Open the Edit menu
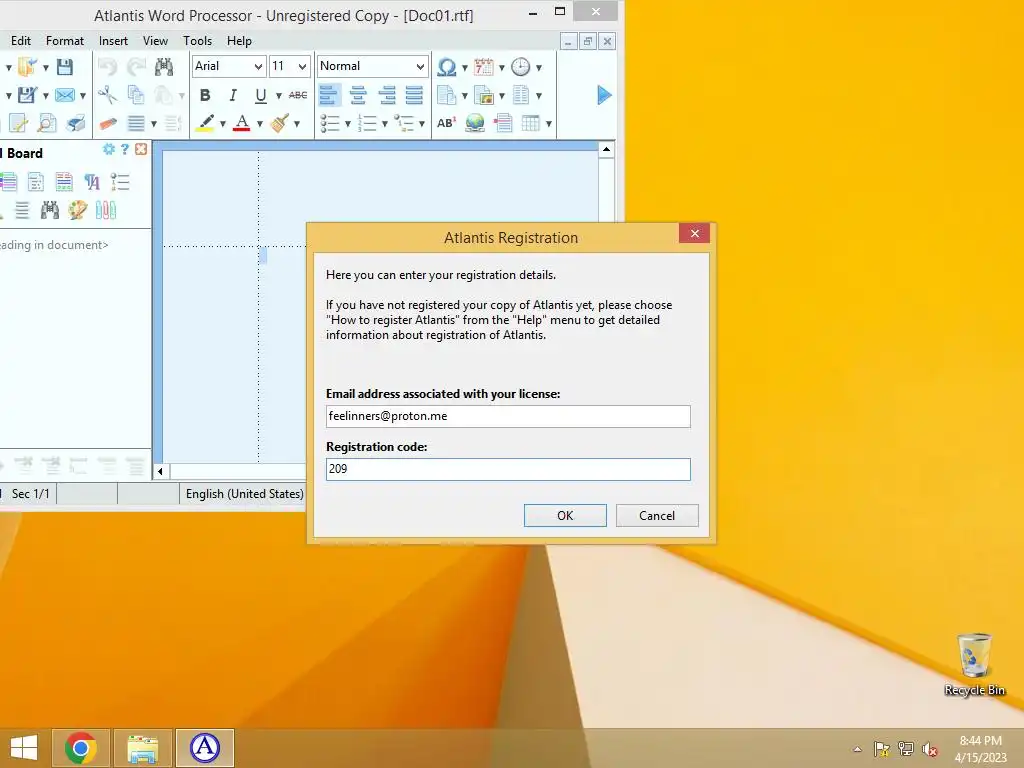Viewport: 1024px width, 768px height. (x=21, y=40)
